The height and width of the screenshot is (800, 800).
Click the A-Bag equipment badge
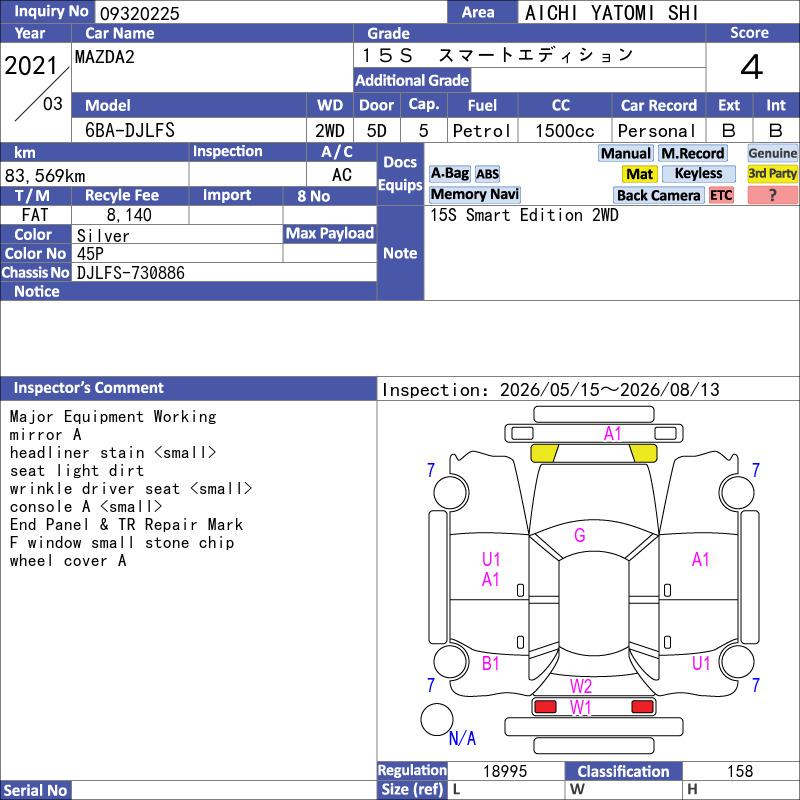pyautogui.click(x=449, y=174)
